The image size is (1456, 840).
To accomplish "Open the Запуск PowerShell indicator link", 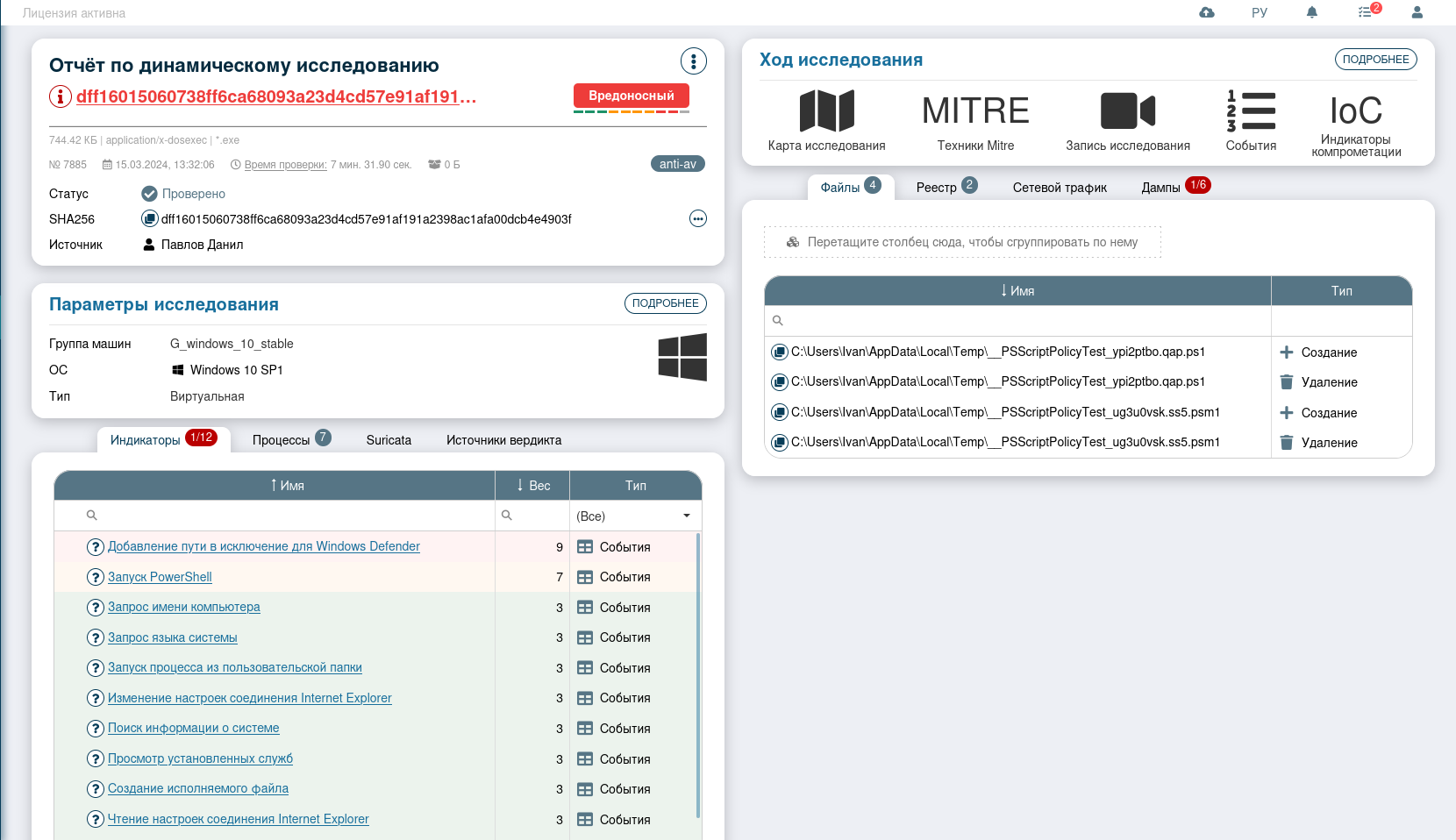I will coord(160,577).
